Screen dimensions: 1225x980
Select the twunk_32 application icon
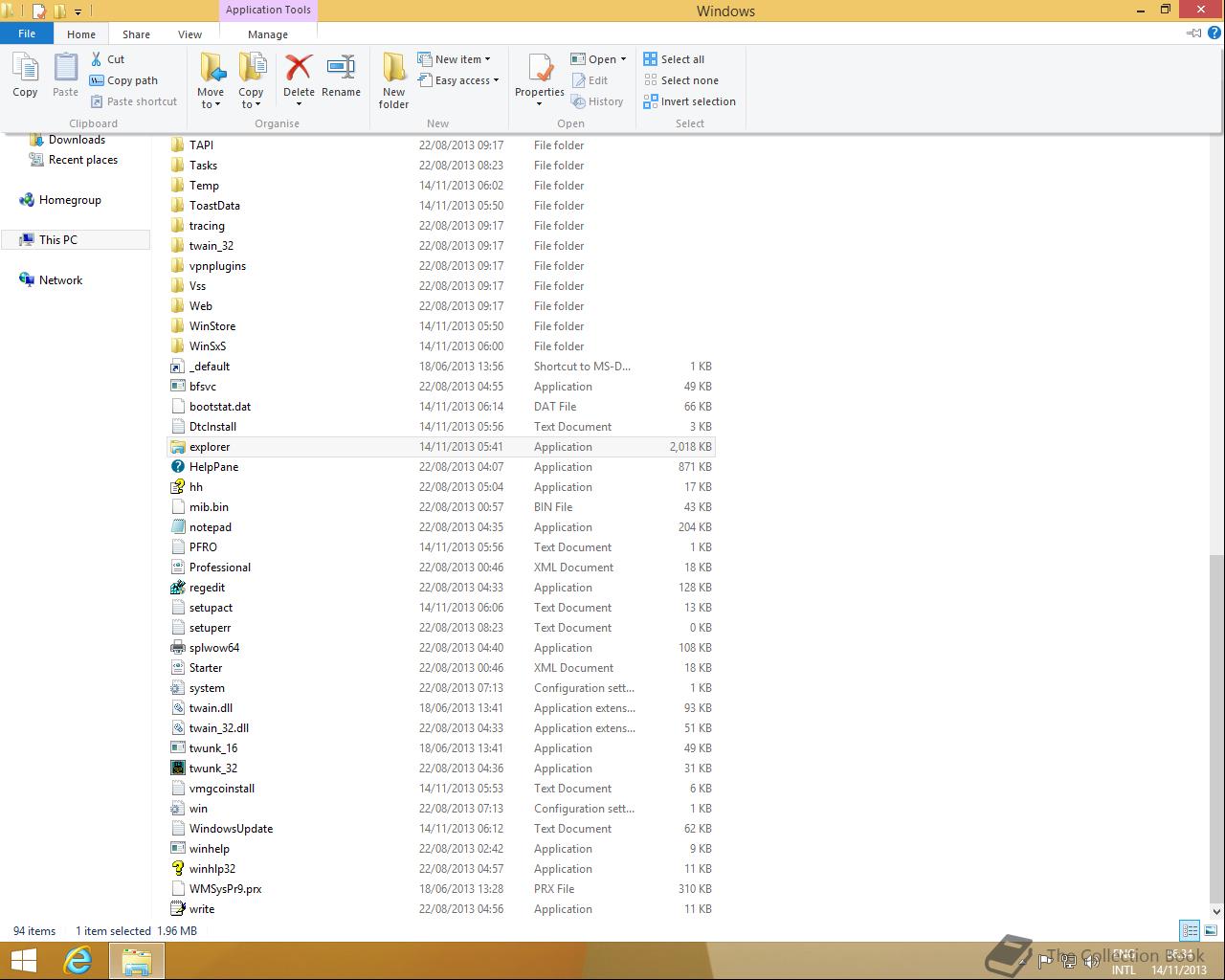click(x=177, y=768)
